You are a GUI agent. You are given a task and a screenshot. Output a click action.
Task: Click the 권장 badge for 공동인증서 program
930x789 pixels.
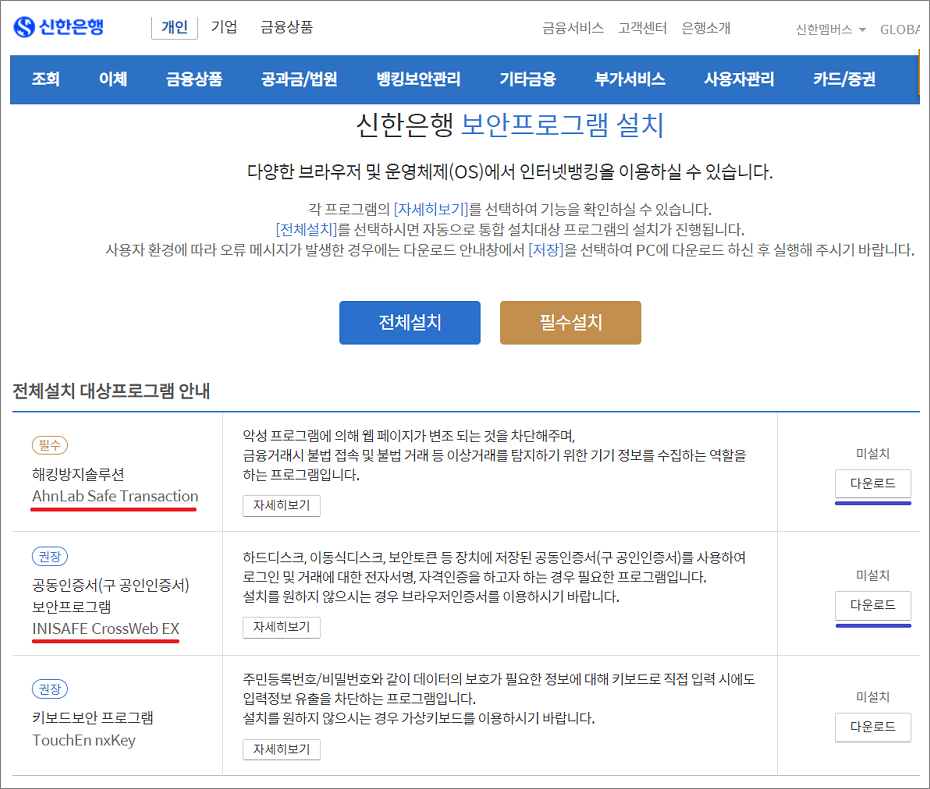50,556
